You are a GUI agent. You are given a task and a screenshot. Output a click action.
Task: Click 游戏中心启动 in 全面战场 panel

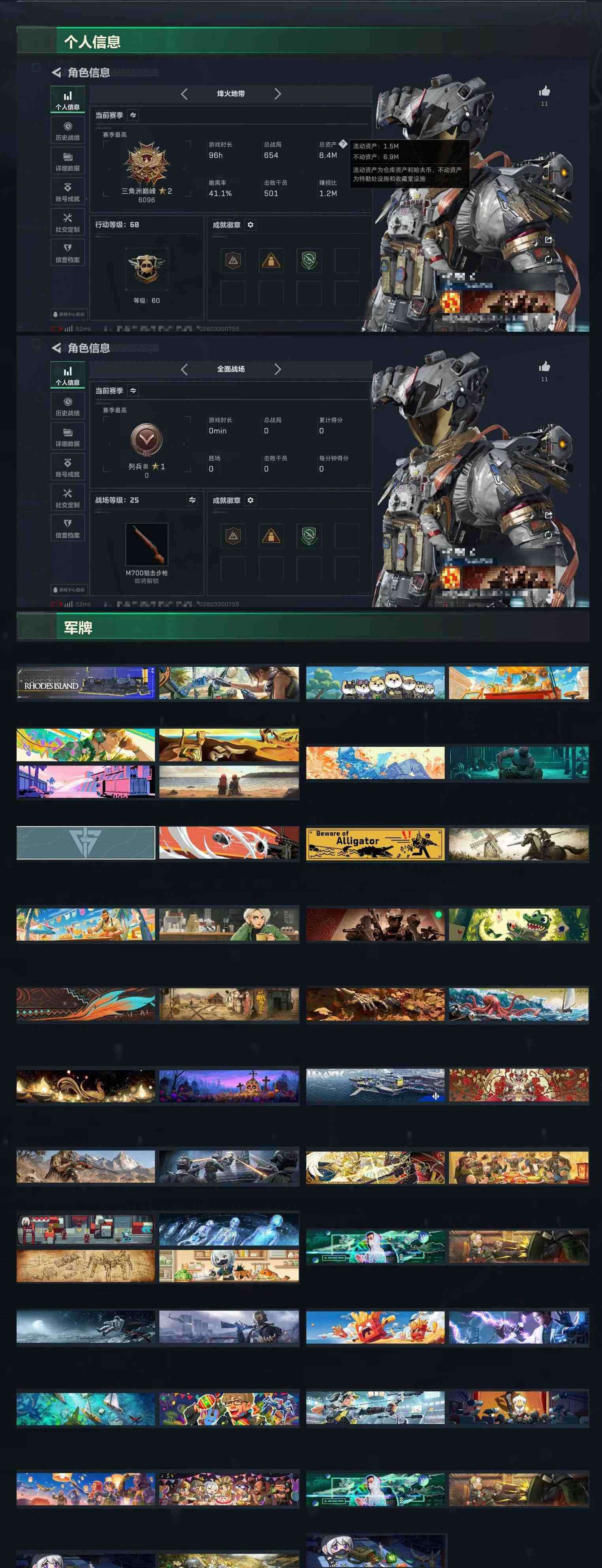[x=69, y=589]
